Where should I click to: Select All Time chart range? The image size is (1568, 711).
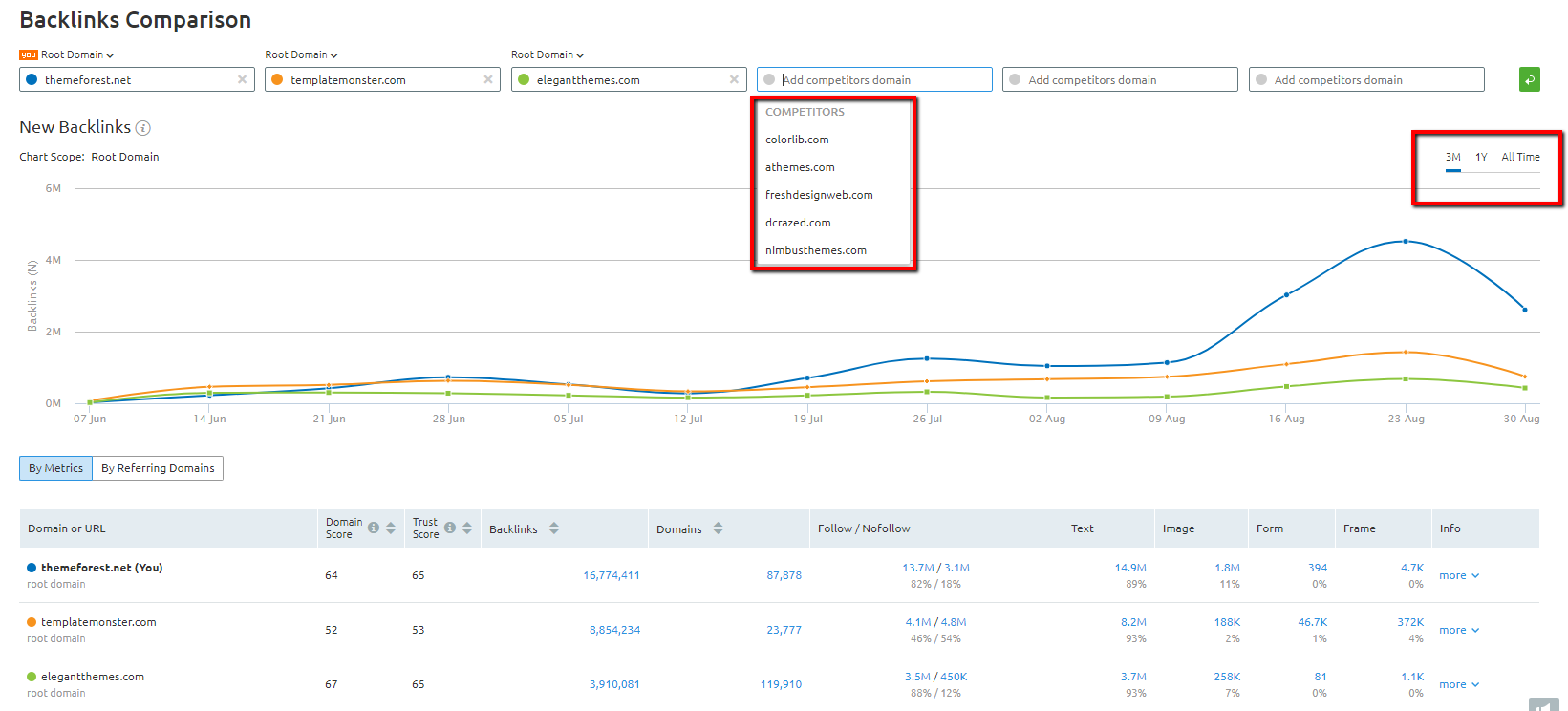(x=1520, y=158)
